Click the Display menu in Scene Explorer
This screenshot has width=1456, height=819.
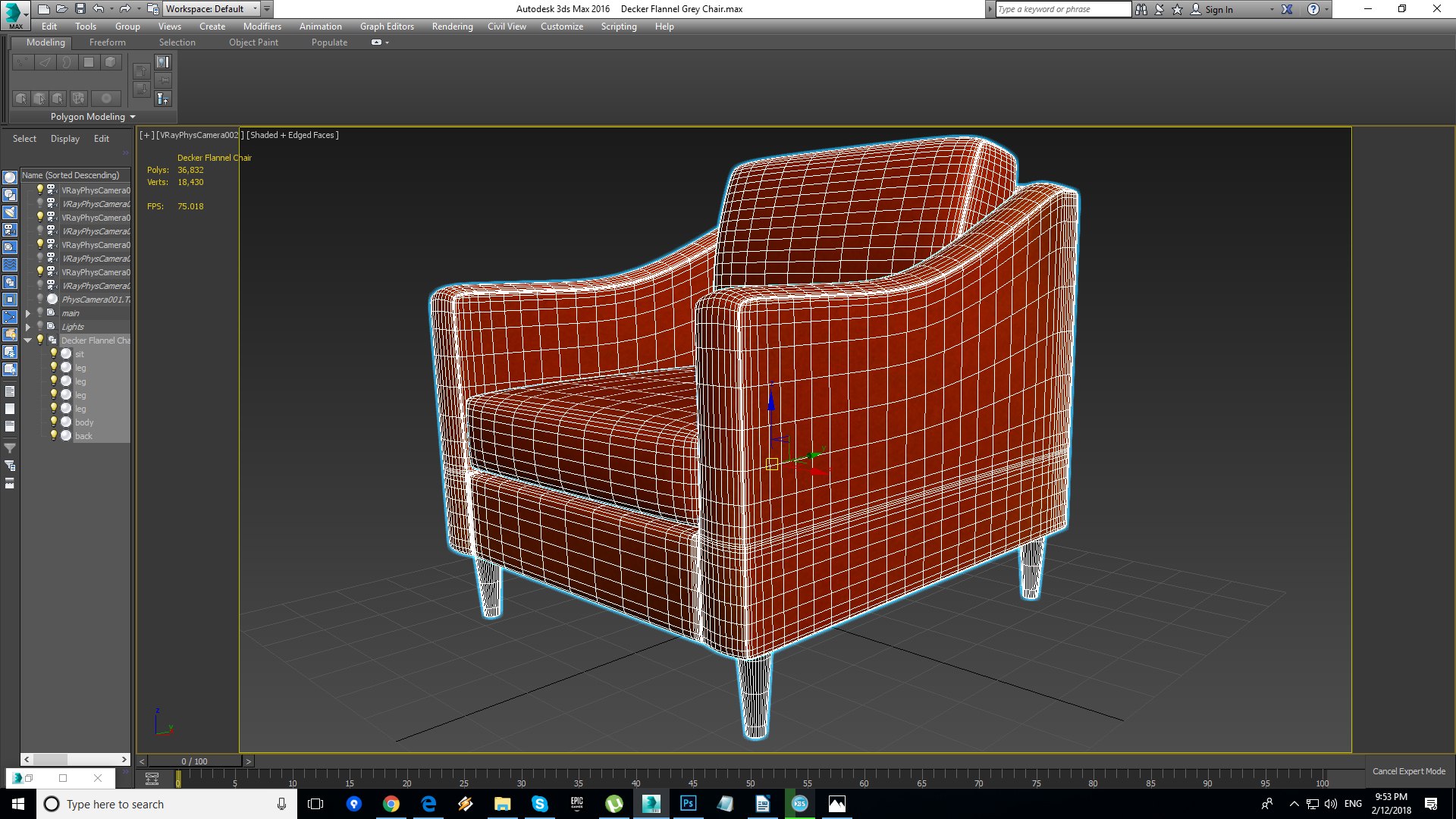pyautogui.click(x=65, y=139)
